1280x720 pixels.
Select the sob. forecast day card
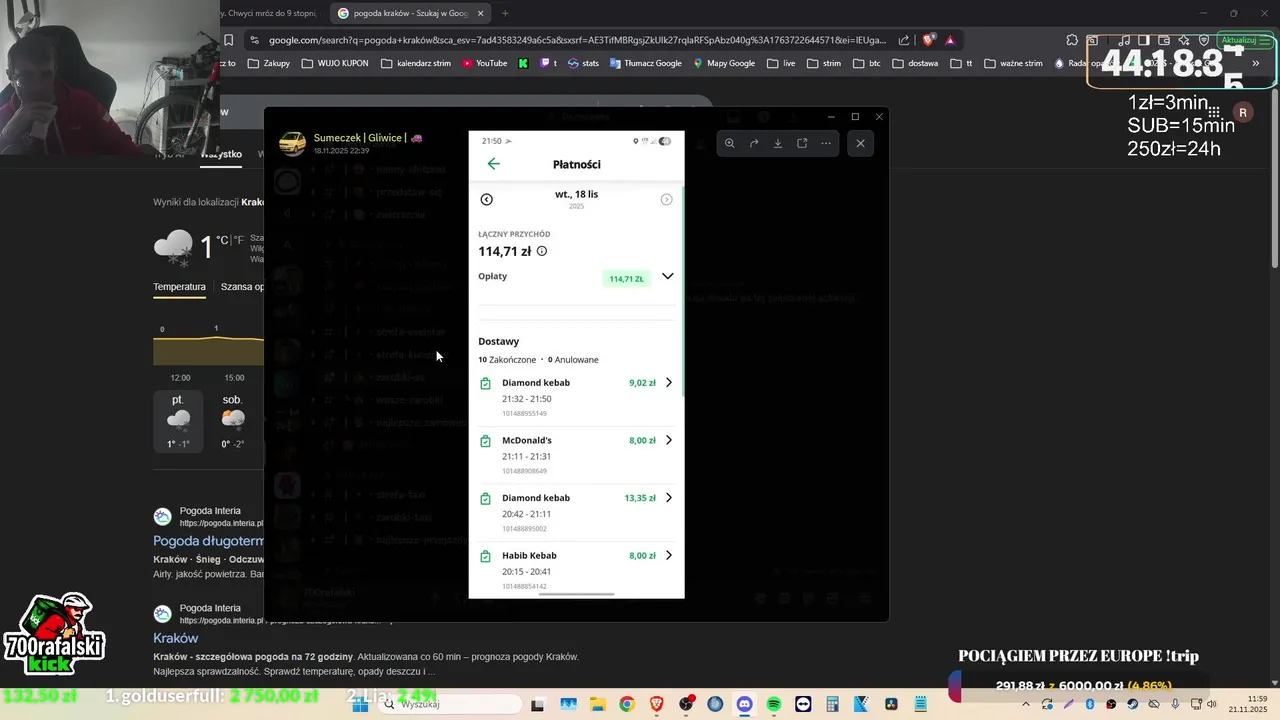(233, 421)
